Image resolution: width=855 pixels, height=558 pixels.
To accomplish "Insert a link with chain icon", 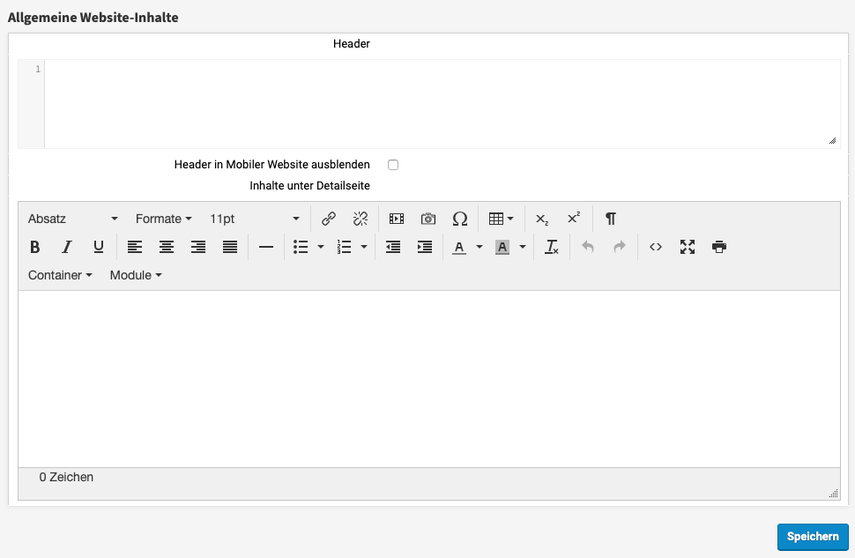I will pyautogui.click(x=329, y=219).
